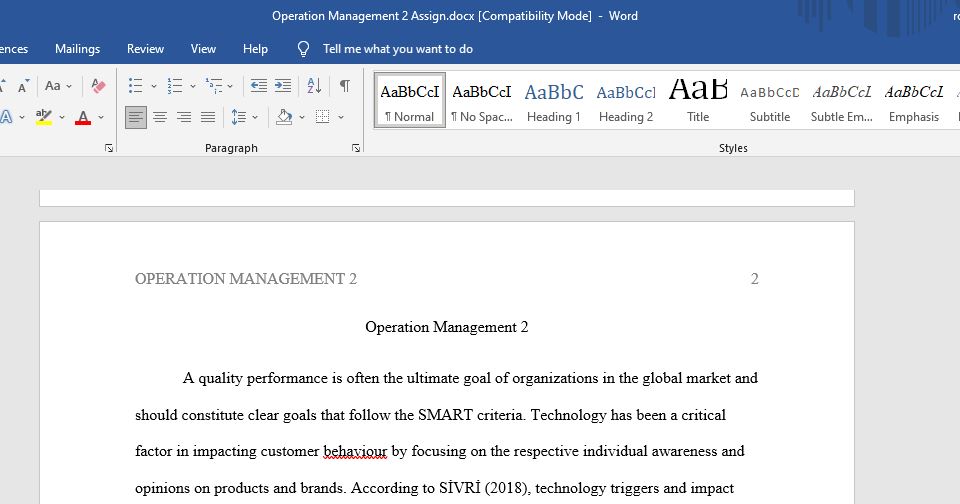Click the citation "SİVRİ (2018)"

pos(484,487)
